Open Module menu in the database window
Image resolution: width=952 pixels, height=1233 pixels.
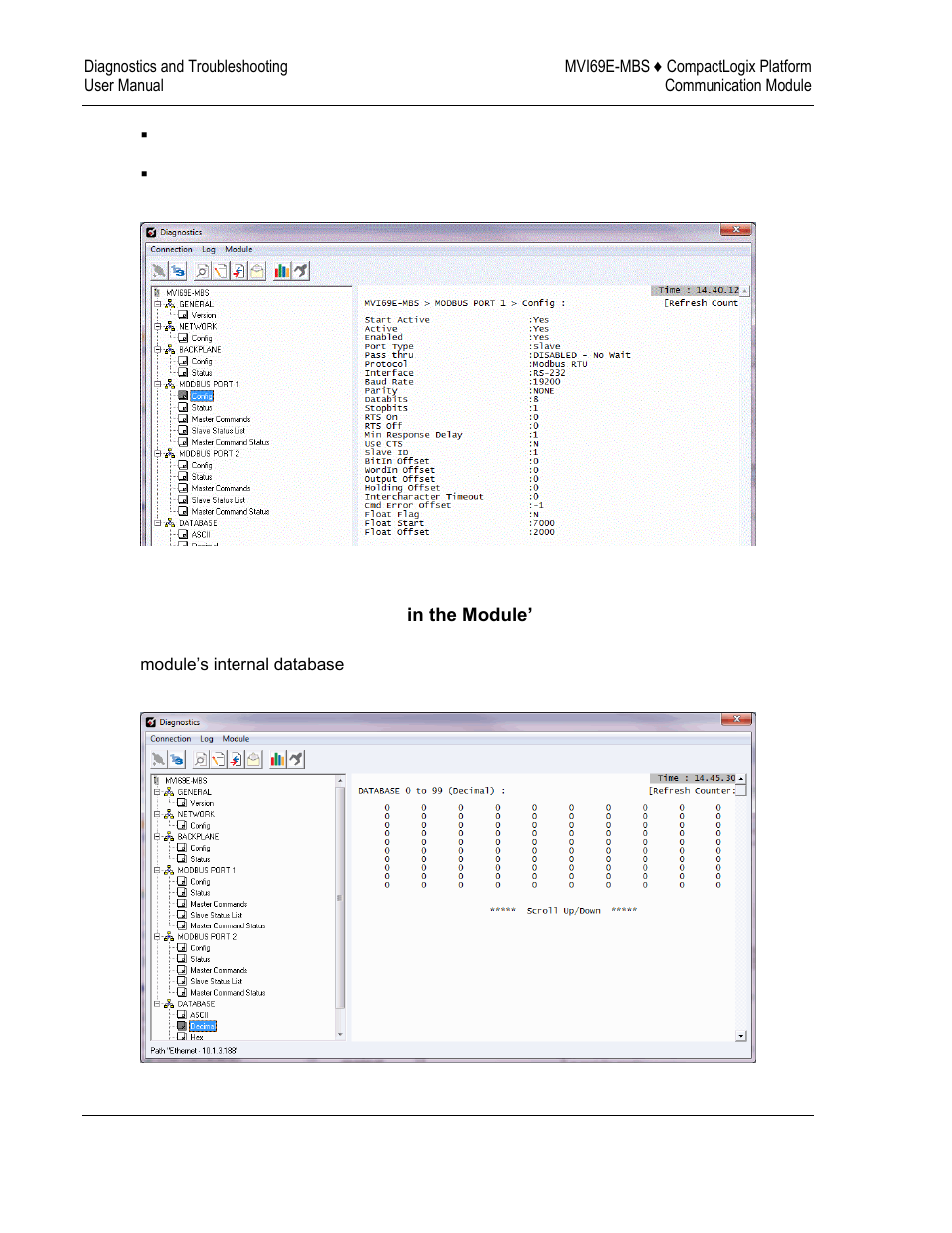click(237, 739)
